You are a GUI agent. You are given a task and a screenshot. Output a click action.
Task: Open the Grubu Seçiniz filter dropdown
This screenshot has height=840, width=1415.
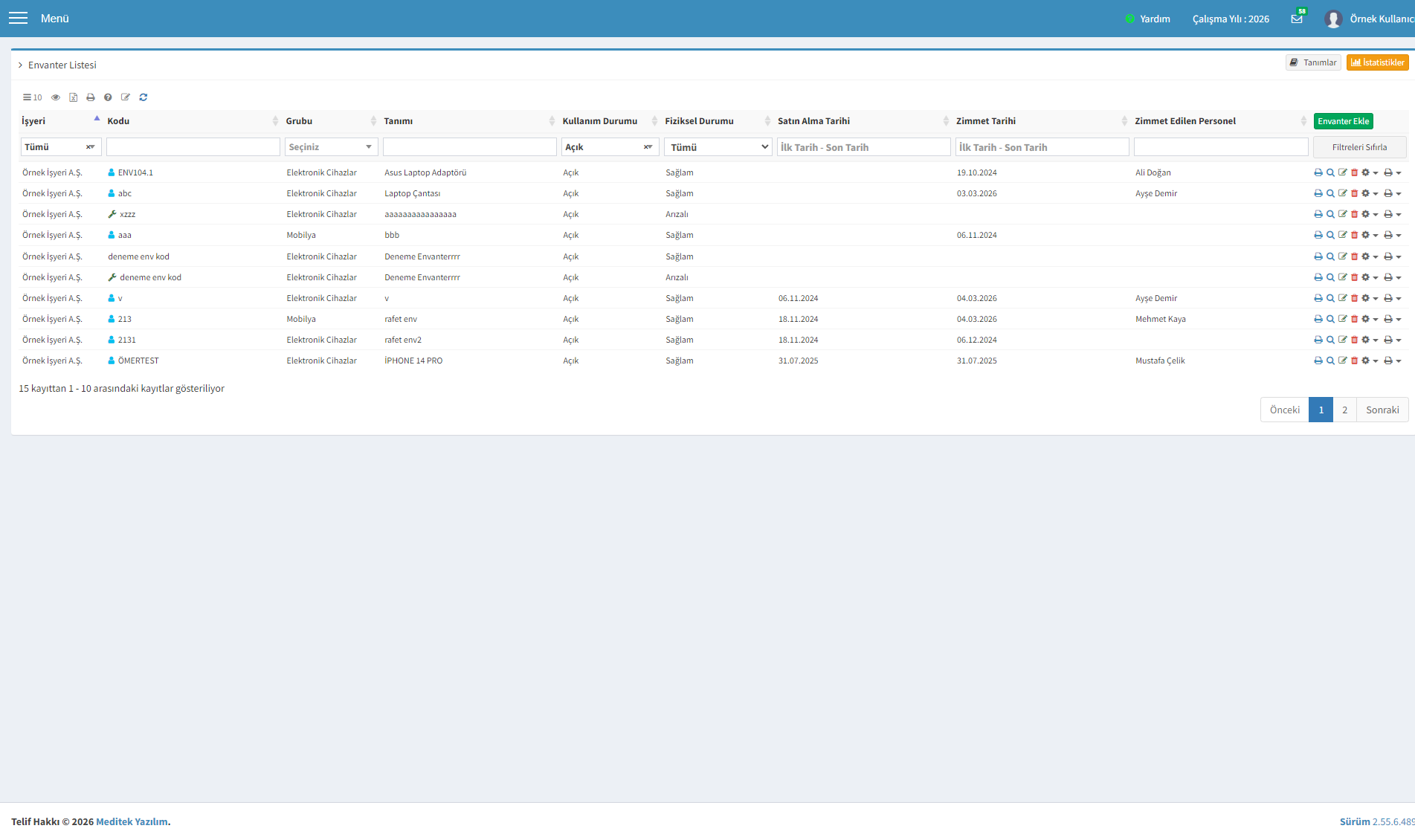pyautogui.click(x=331, y=147)
